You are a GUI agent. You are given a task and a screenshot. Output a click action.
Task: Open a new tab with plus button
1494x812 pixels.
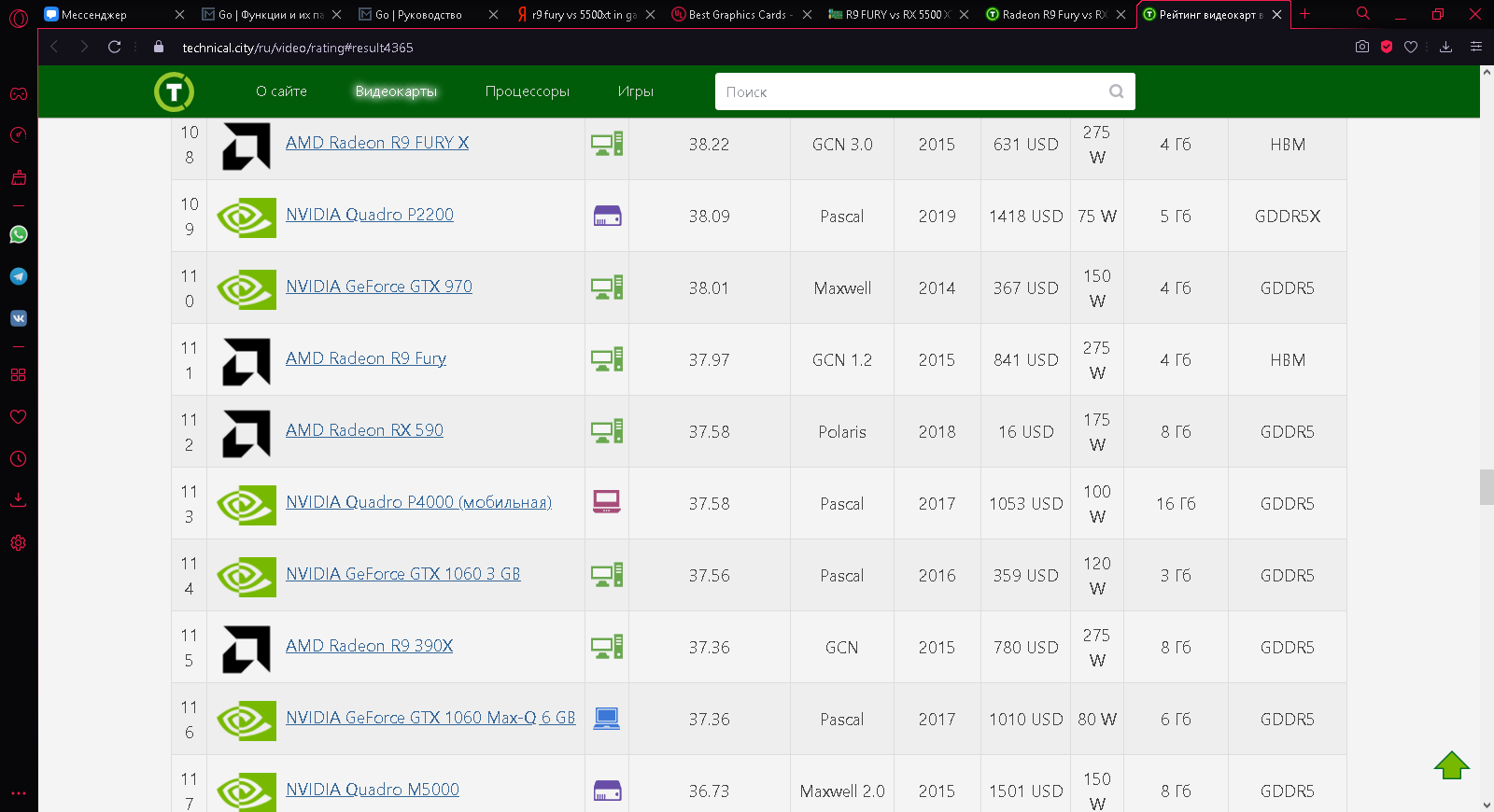(1305, 14)
